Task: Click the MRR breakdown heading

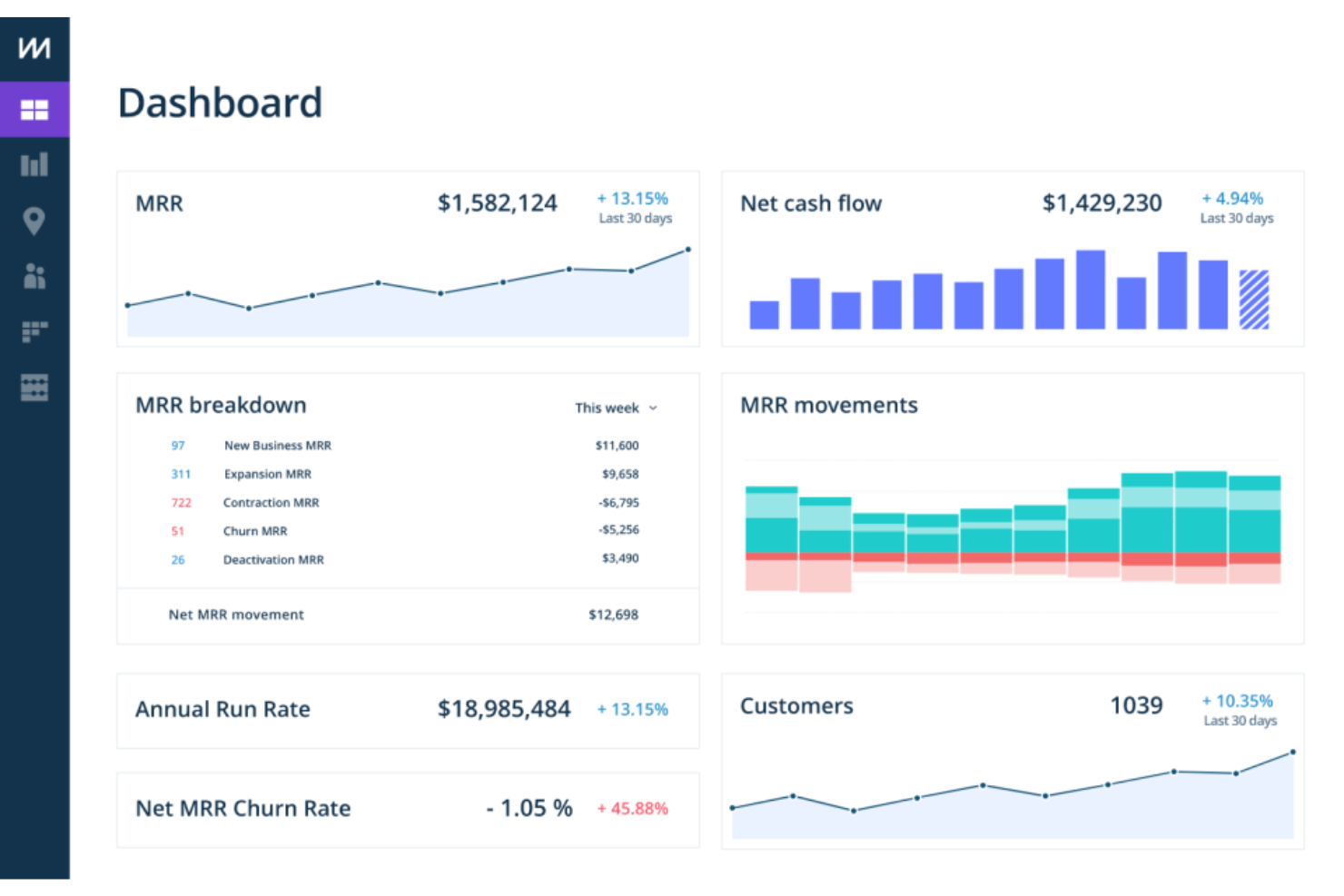Action: tap(221, 405)
